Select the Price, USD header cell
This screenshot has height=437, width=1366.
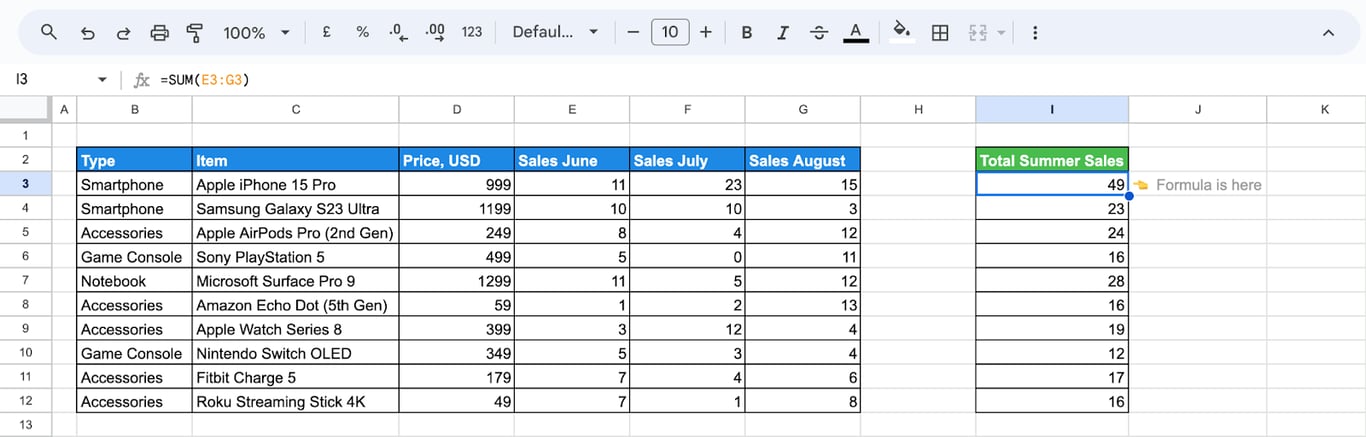[457, 160]
